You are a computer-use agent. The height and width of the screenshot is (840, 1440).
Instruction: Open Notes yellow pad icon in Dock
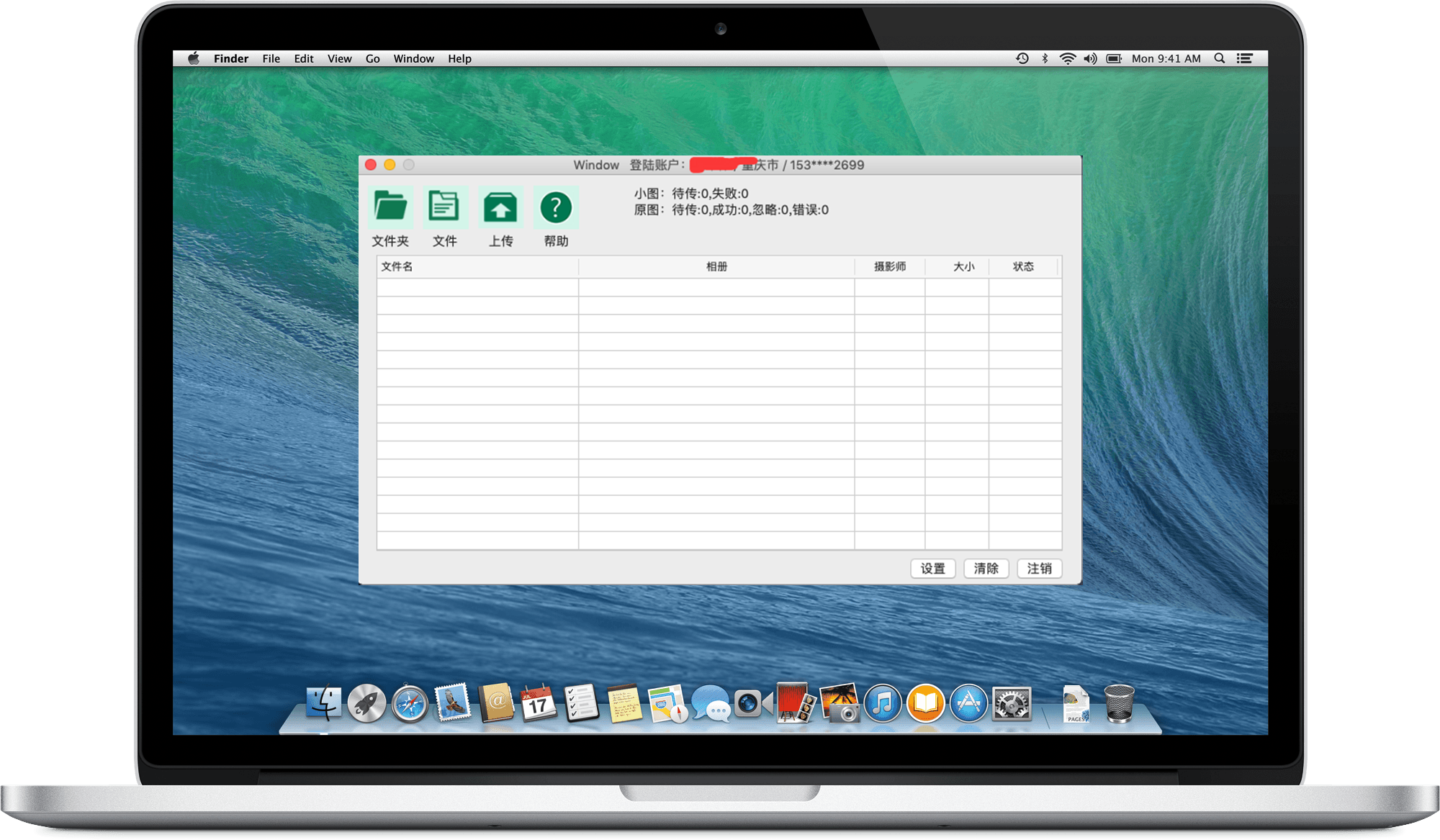[624, 703]
